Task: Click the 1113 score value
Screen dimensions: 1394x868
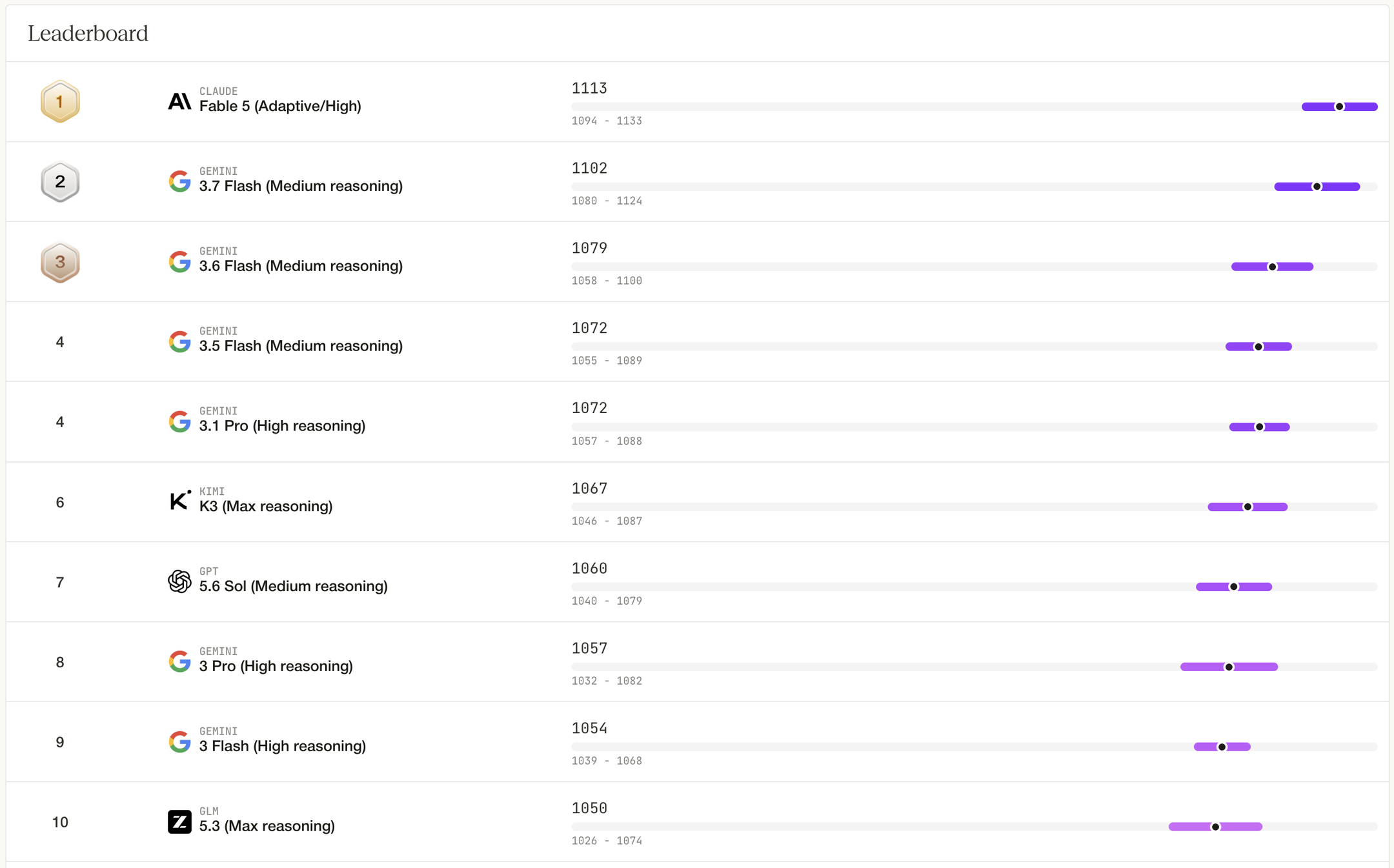Action: coord(589,88)
